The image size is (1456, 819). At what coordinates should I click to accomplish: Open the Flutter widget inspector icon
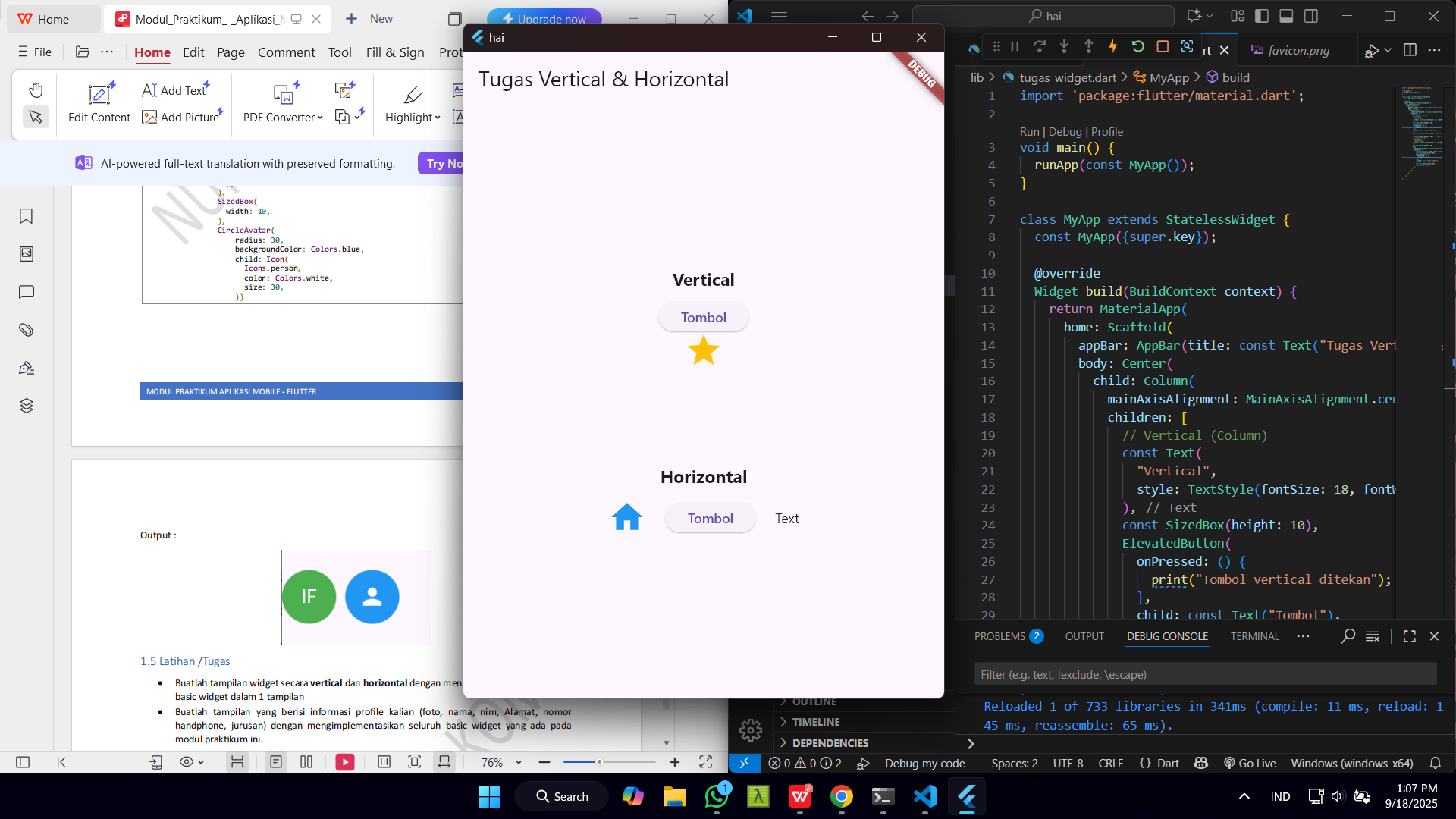(x=1187, y=47)
